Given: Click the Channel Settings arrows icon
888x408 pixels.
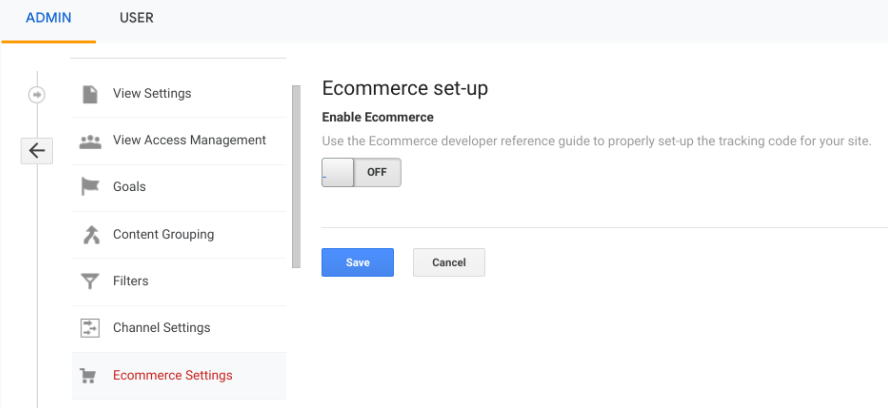Looking at the screenshot, I should point(90,328).
